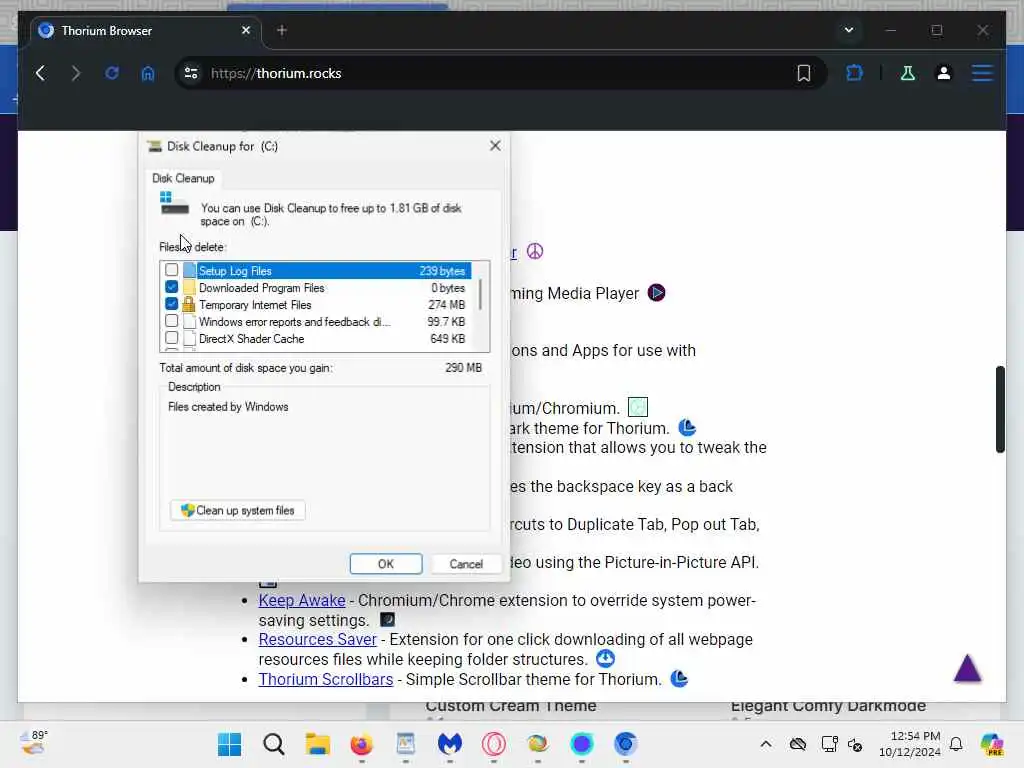Select the Temporary Internet Files row
The height and width of the screenshot is (768, 1024).
pos(316,305)
